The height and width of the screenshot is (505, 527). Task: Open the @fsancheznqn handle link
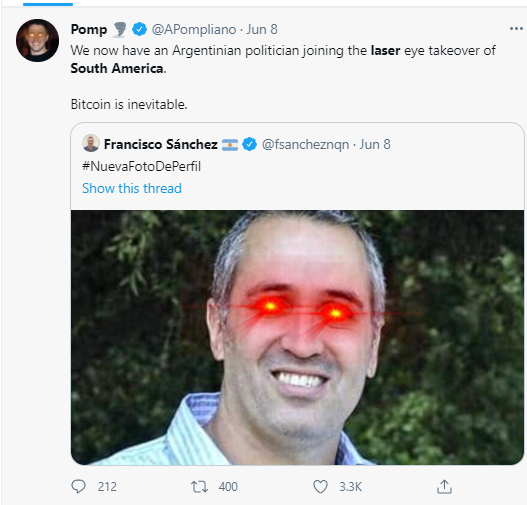[x=305, y=144]
